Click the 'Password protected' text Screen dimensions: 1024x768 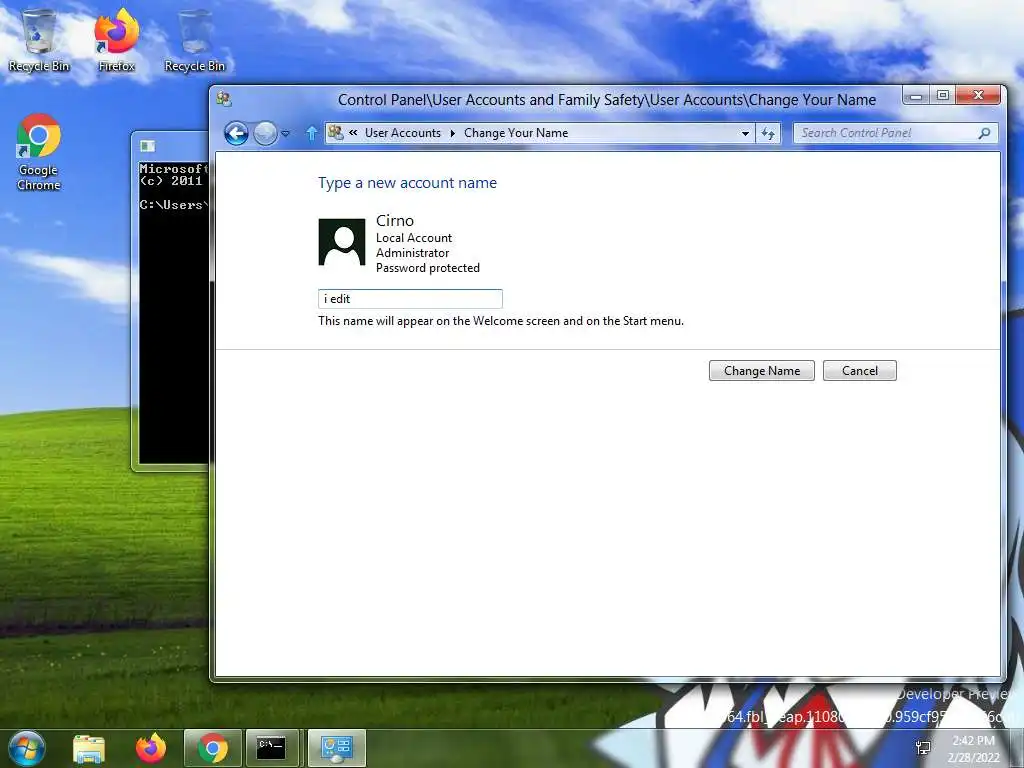pos(428,268)
